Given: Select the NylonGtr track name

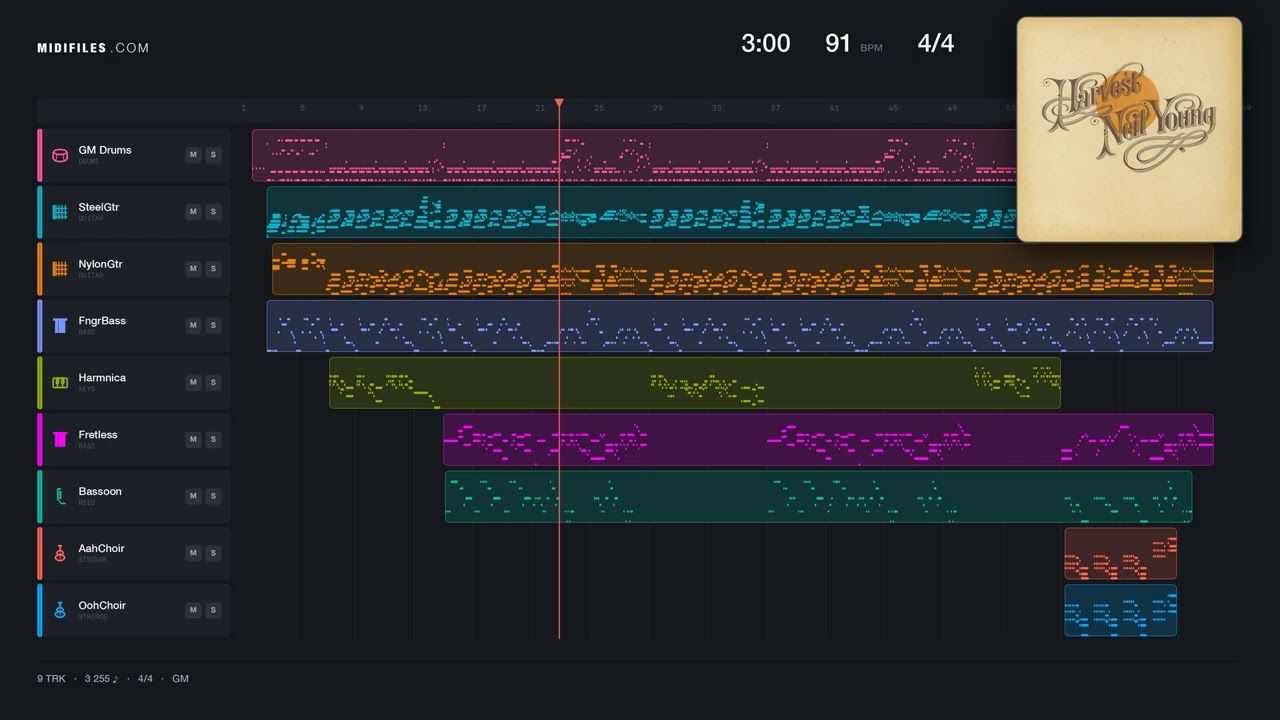Looking at the screenshot, I should (x=101, y=264).
